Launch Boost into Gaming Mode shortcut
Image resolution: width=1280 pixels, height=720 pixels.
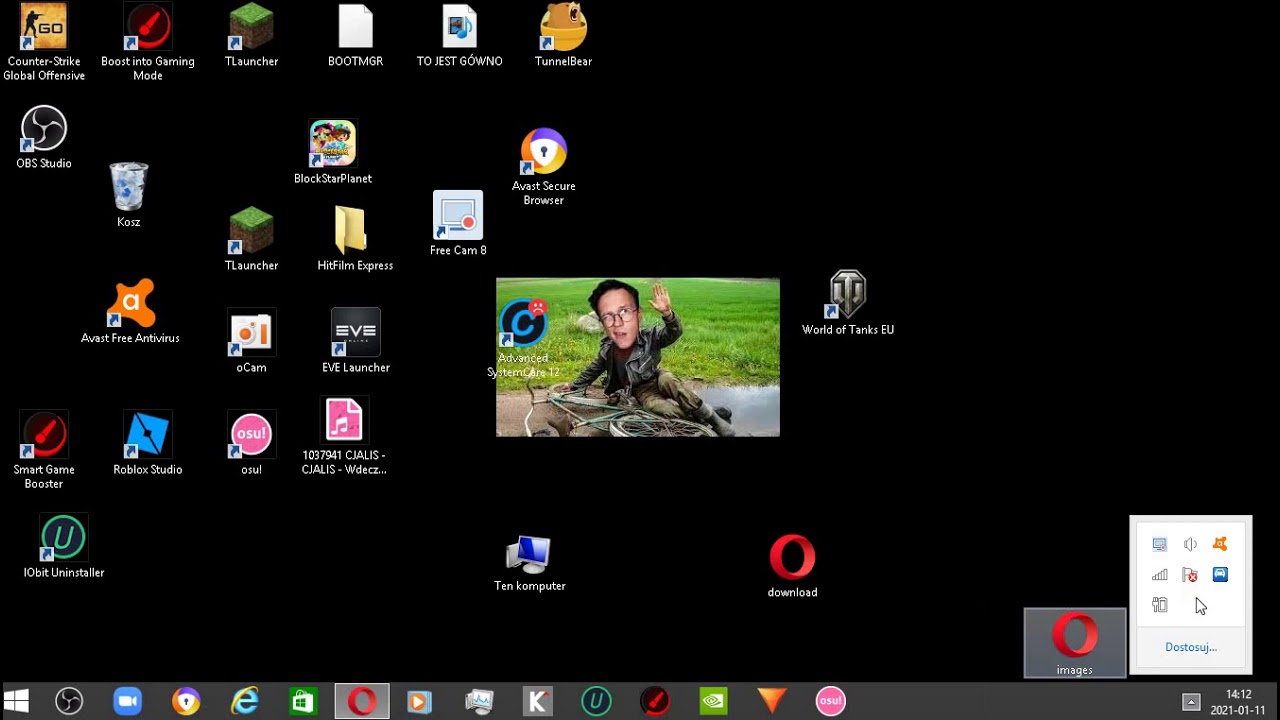pyautogui.click(x=148, y=42)
